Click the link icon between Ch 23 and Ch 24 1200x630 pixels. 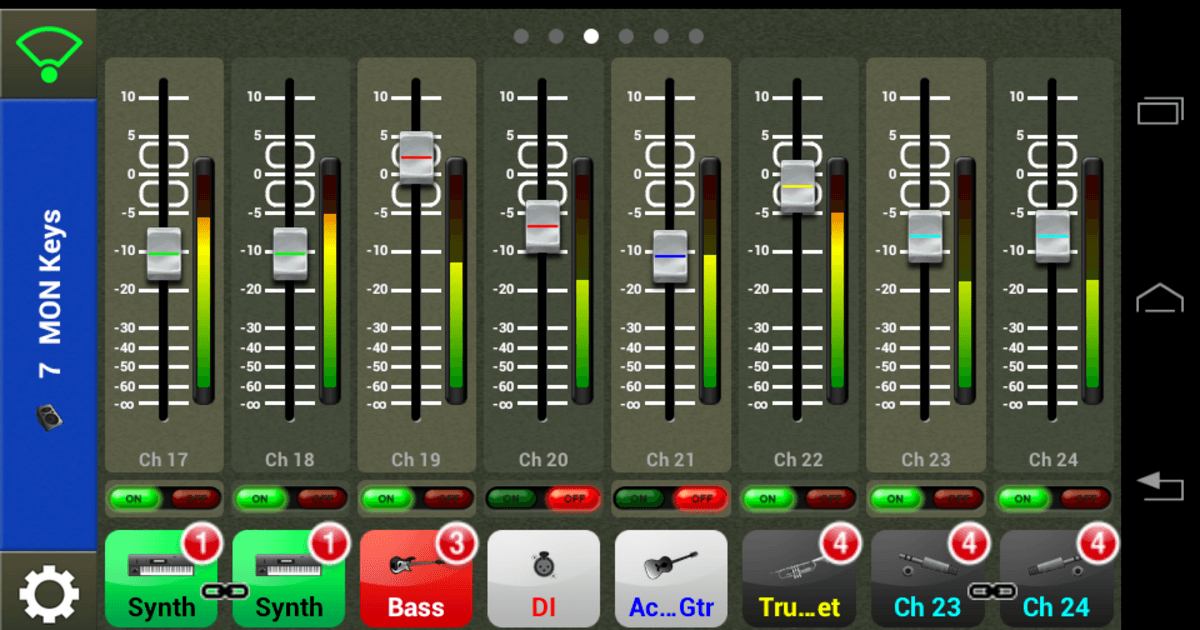(x=990, y=591)
